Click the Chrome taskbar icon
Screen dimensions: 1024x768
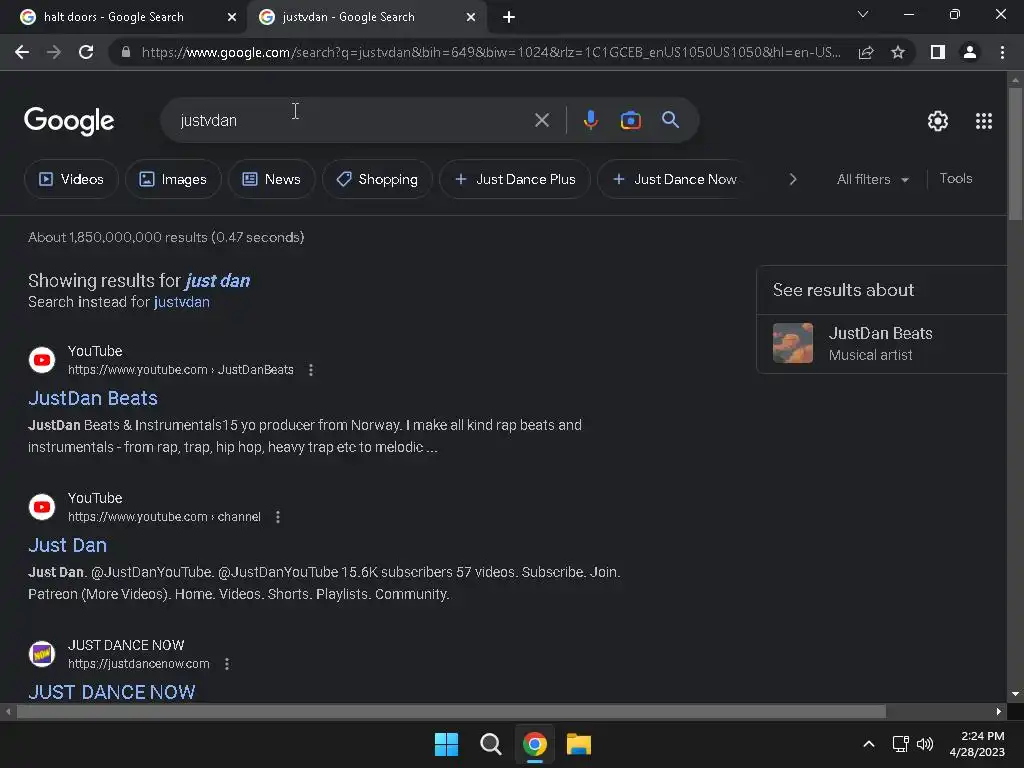tap(534, 744)
